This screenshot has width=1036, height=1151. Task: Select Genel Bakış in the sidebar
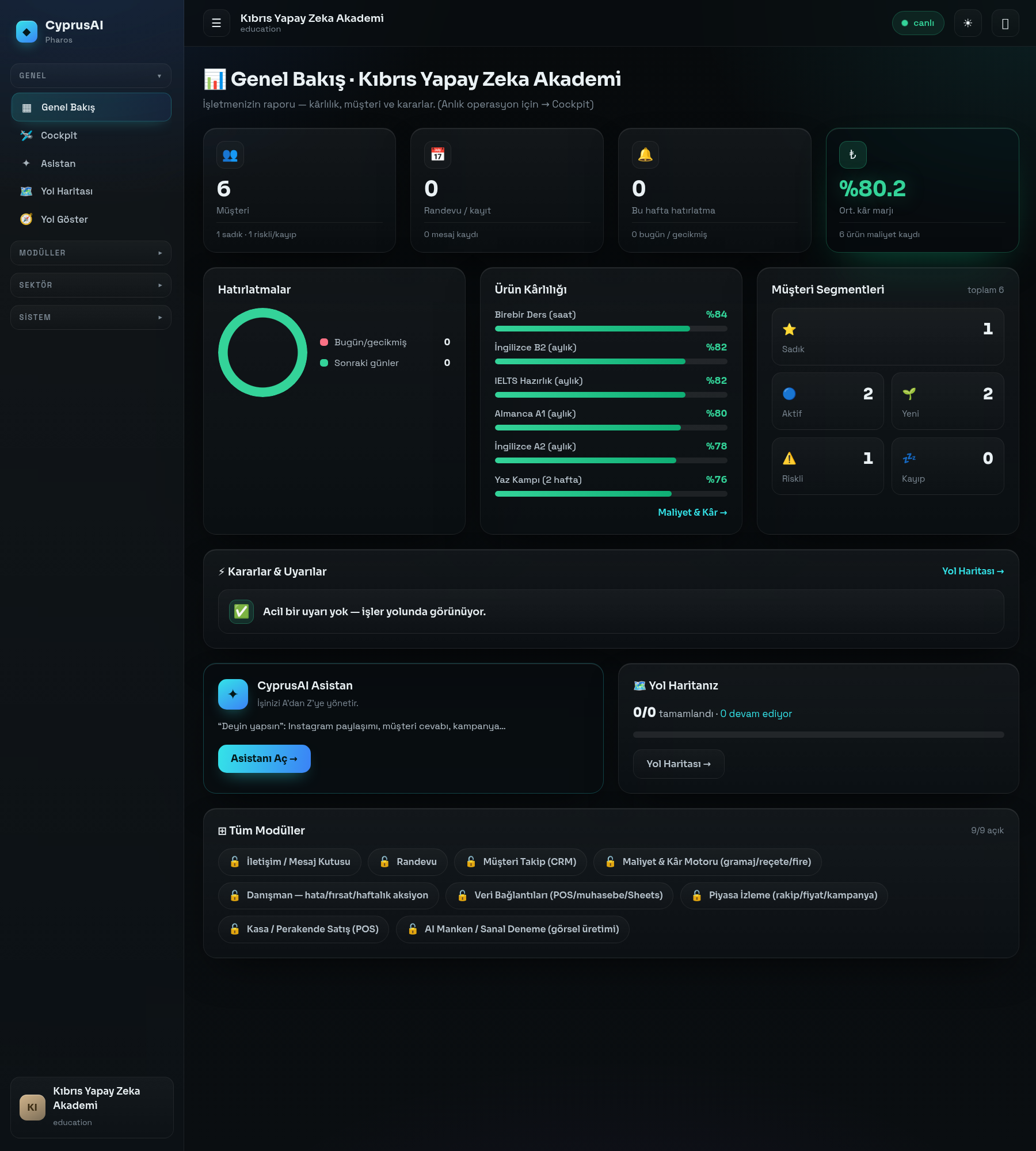tap(91, 107)
